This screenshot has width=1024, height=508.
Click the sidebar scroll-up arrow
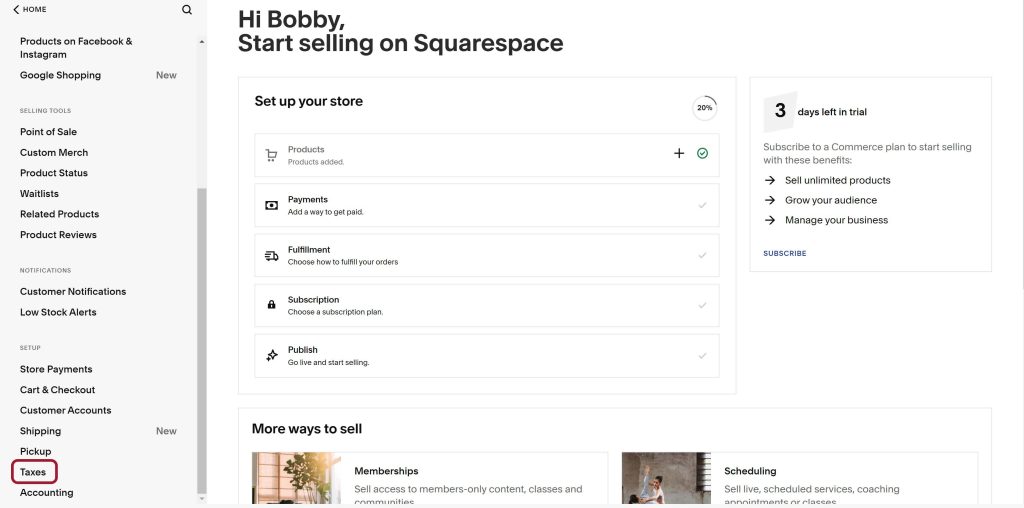click(202, 42)
